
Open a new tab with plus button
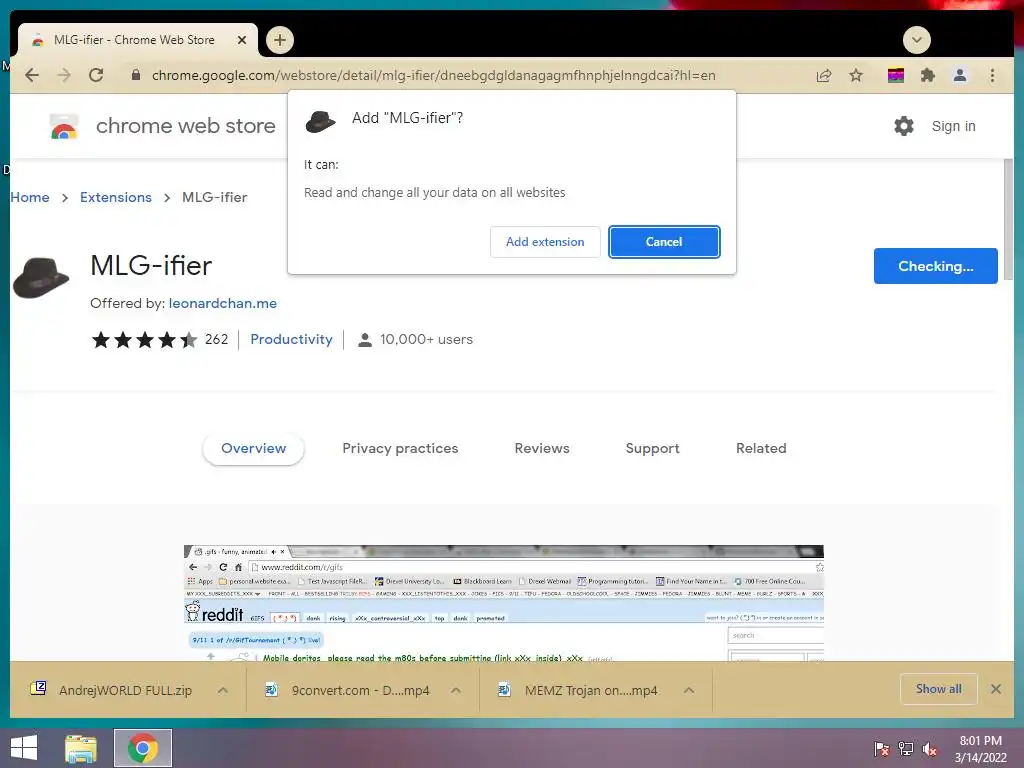pyautogui.click(x=280, y=40)
